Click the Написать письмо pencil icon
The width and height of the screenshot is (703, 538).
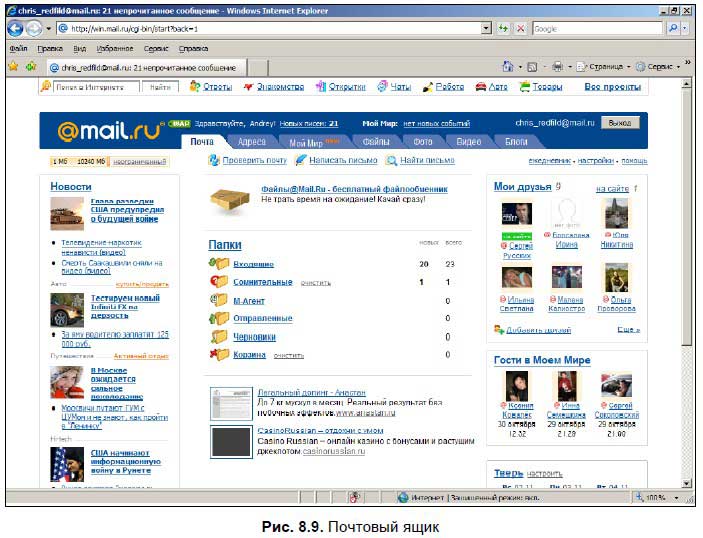coord(300,160)
